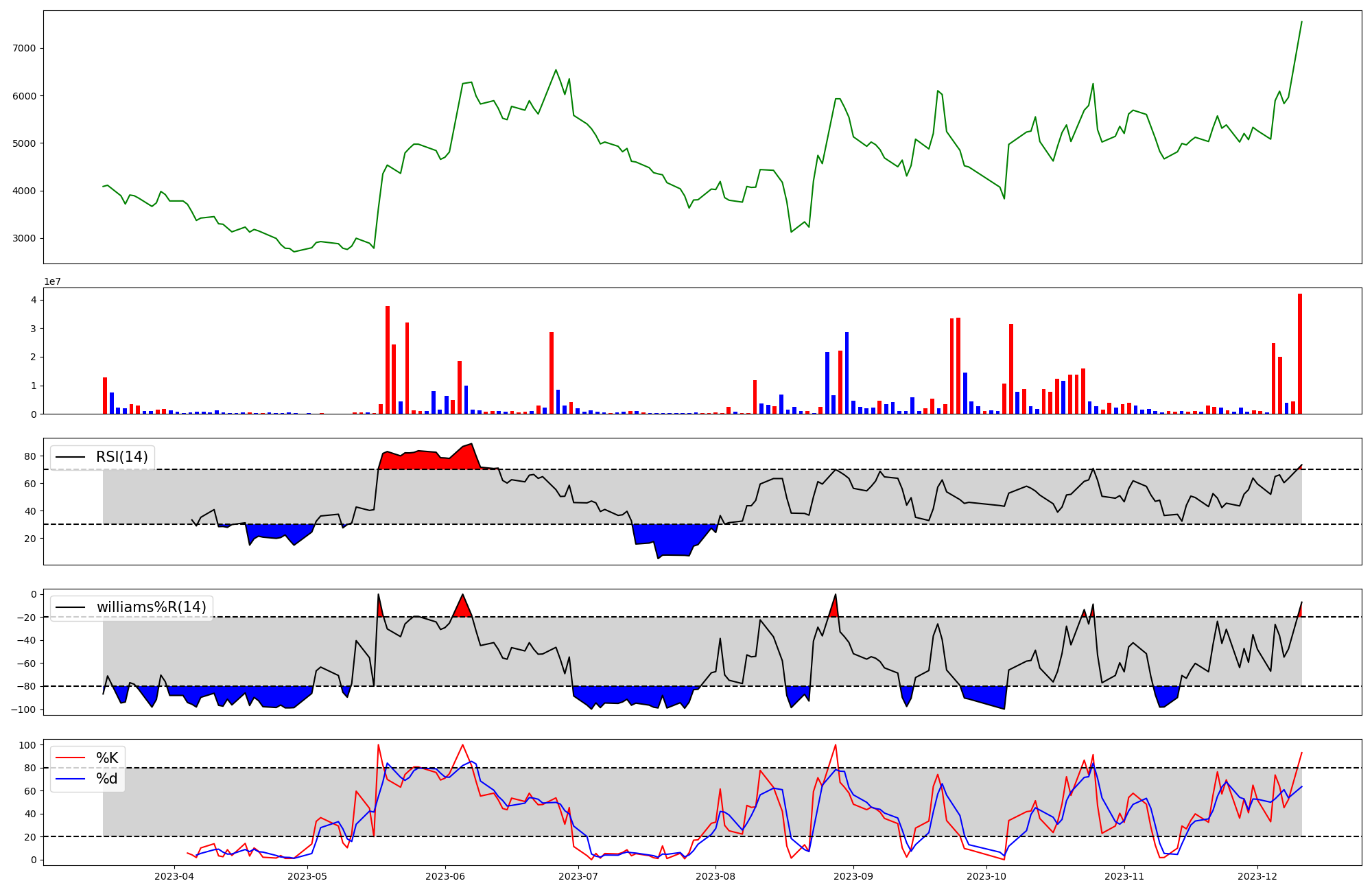This screenshot has width=1372, height=892.
Task: Click the large blue oversold RSI area in July
Action: [672, 539]
